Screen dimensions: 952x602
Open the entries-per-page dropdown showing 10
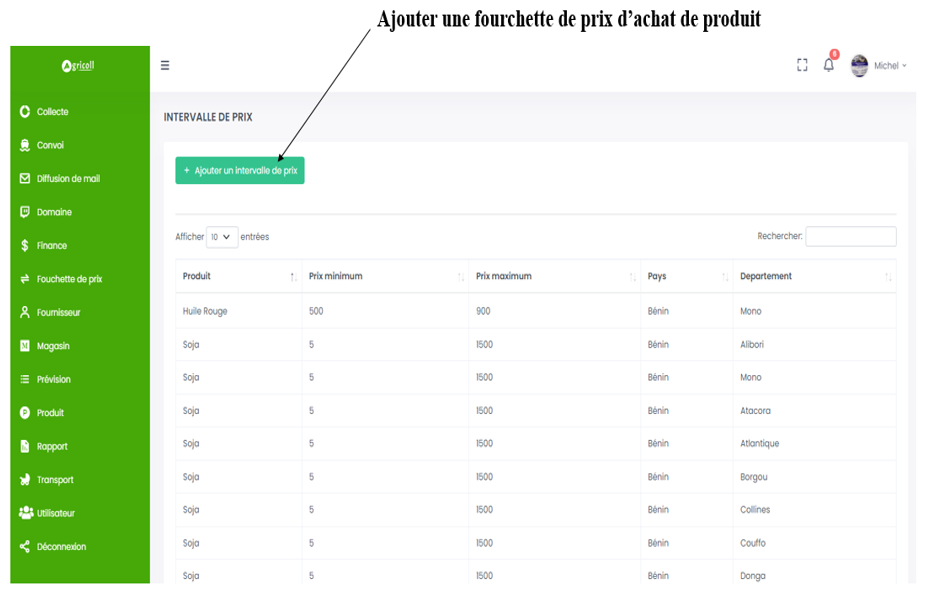click(221, 236)
